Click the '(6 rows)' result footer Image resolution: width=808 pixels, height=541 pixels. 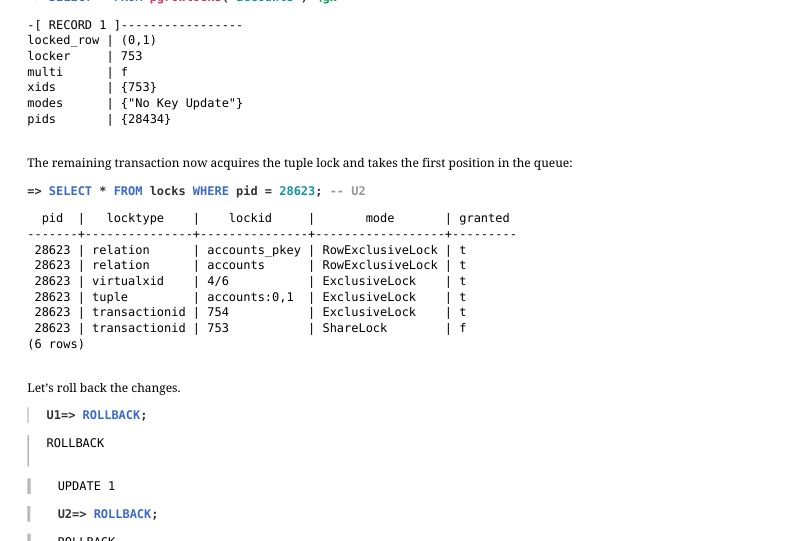56,344
